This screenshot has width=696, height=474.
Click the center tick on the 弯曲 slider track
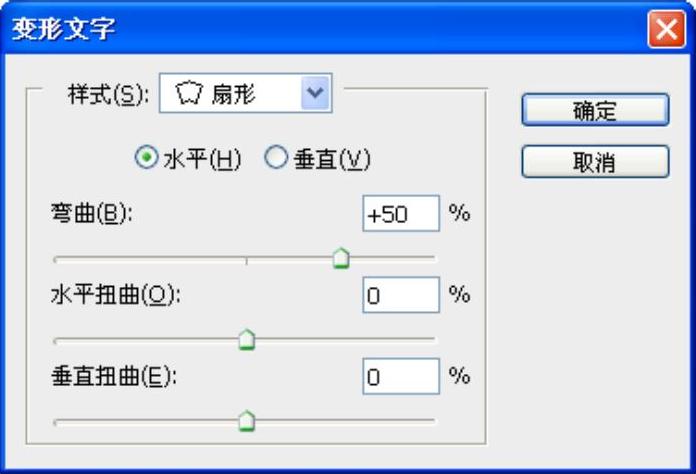[x=247, y=259]
